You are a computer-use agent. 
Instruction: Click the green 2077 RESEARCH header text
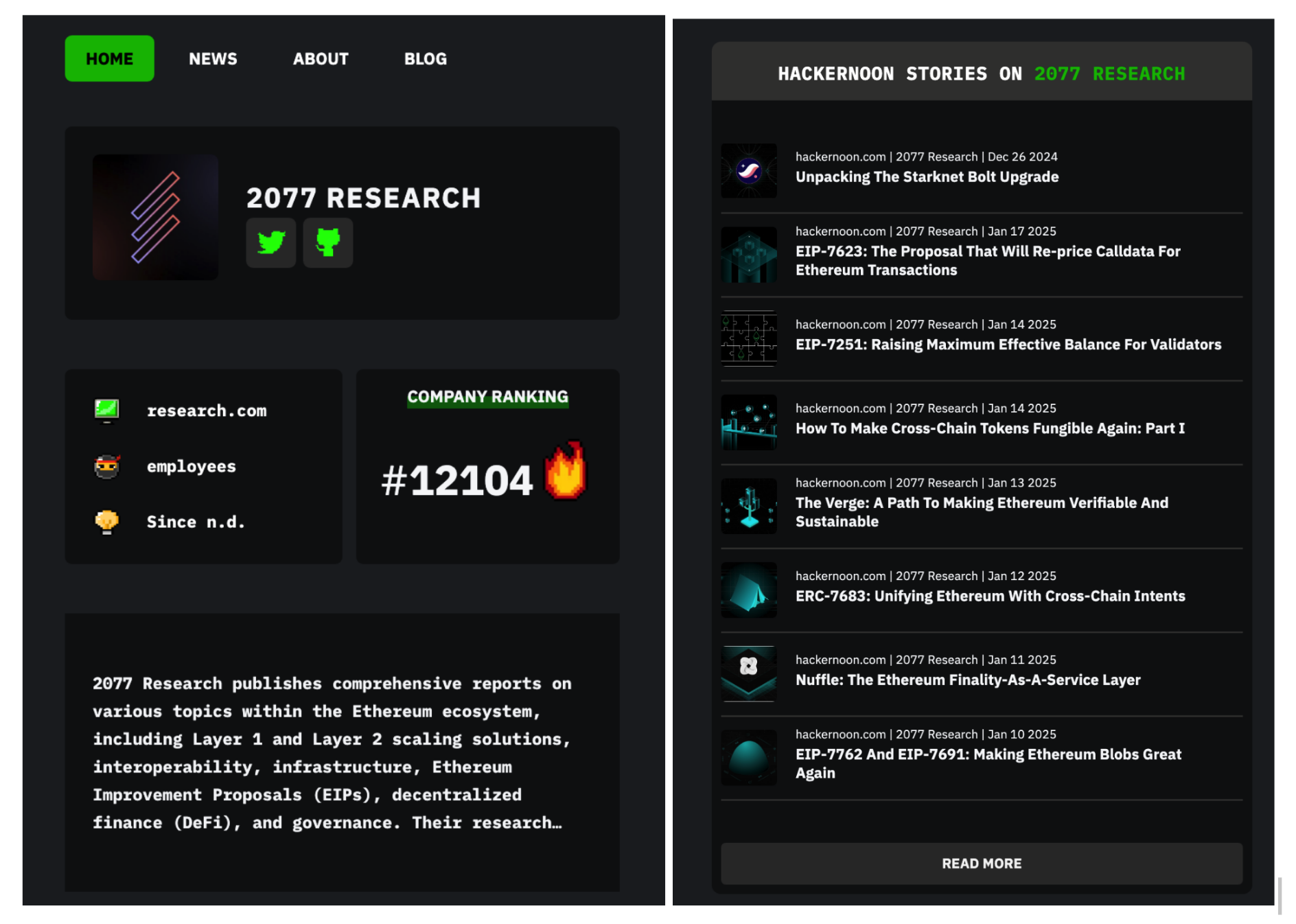[x=1109, y=73]
